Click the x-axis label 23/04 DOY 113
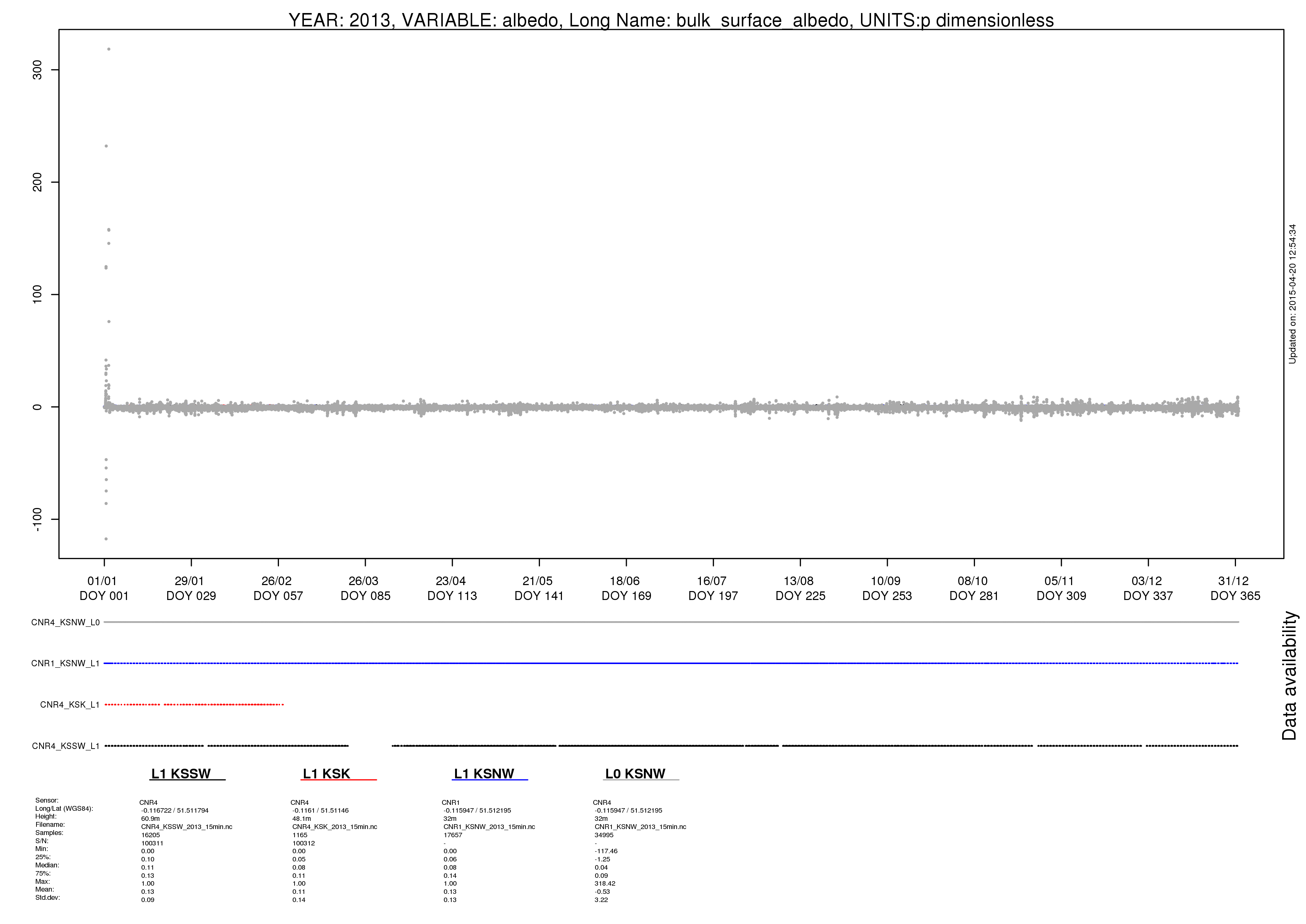Viewport: 1306px width, 924px height. [x=452, y=588]
